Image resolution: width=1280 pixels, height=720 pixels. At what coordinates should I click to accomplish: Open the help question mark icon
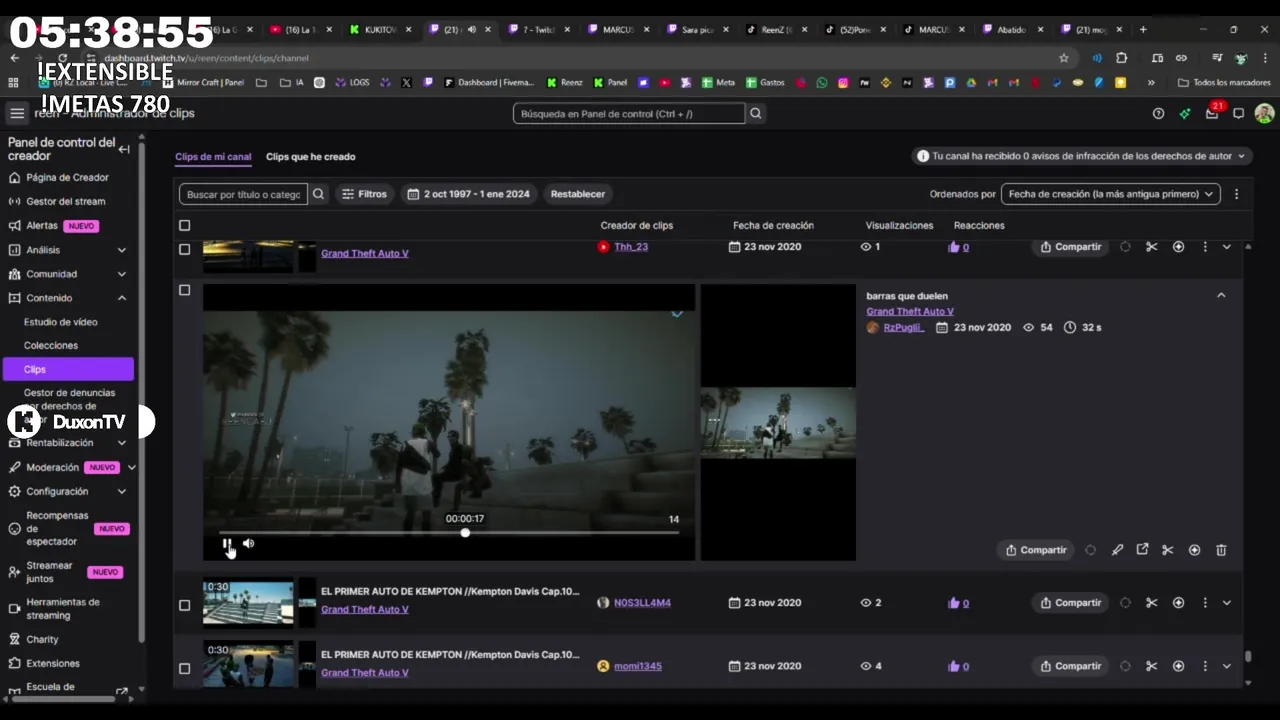tap(1158, 114)
